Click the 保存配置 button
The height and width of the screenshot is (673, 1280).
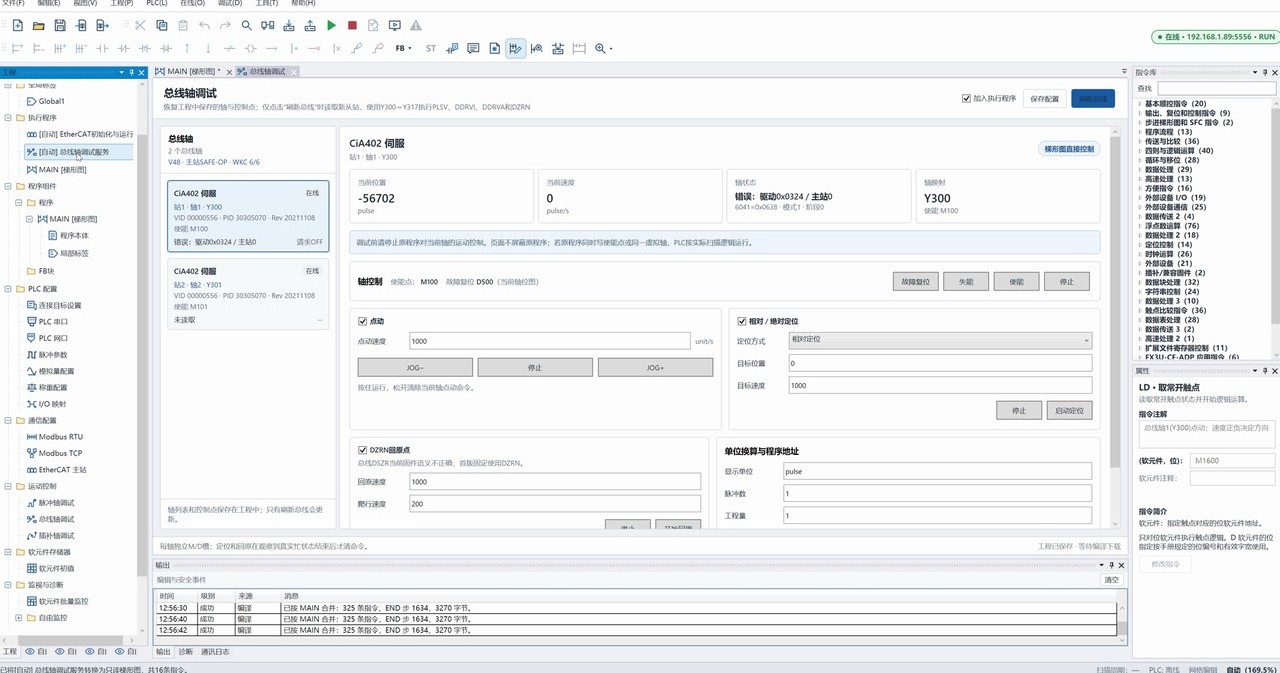(x=1044, y=99)
